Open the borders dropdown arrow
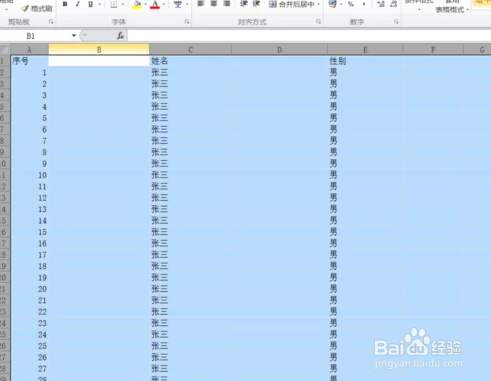Viewport: 491px width, 381px height. pos(123,4)
